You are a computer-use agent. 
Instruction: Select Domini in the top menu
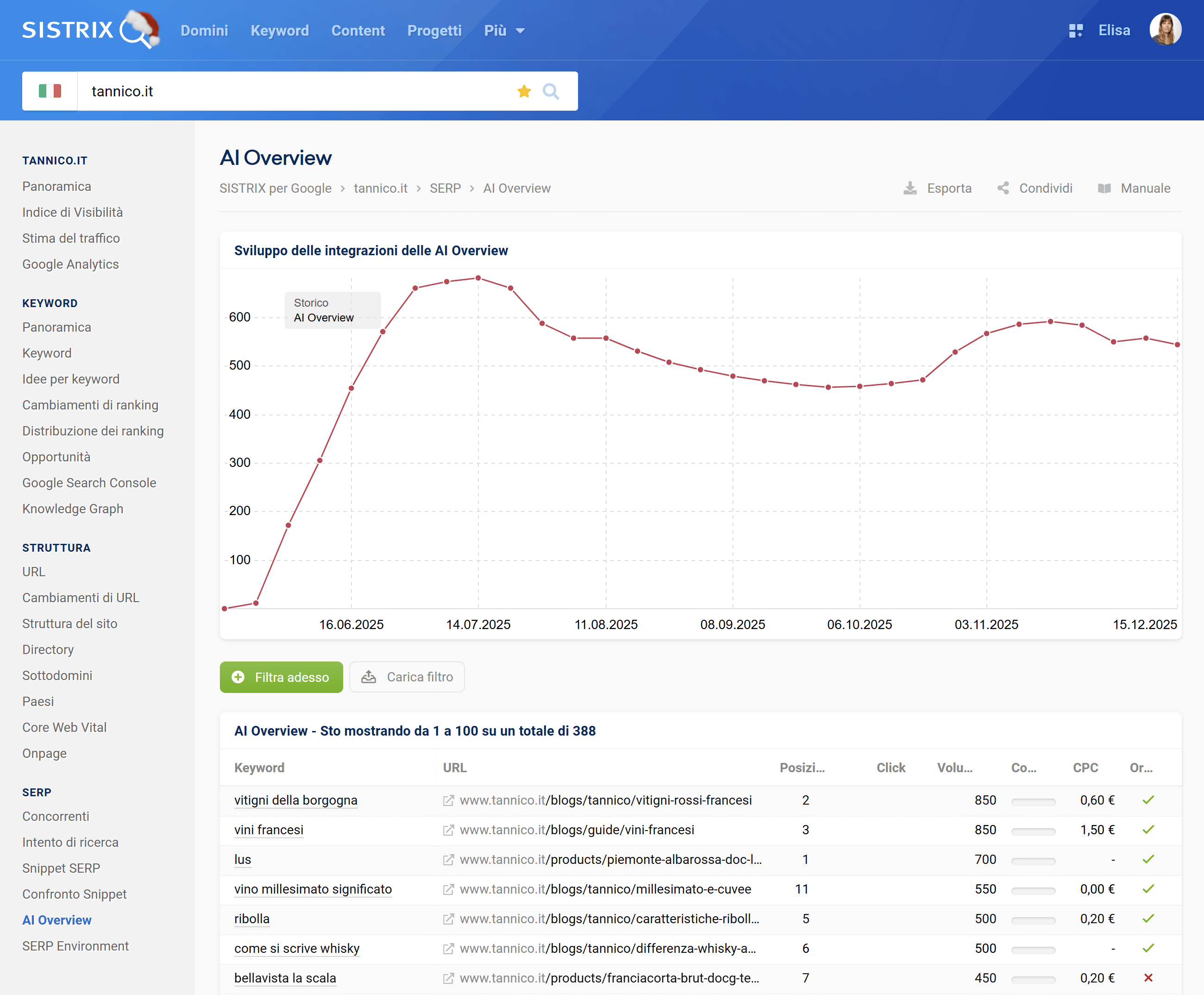(x=205, y=31)
